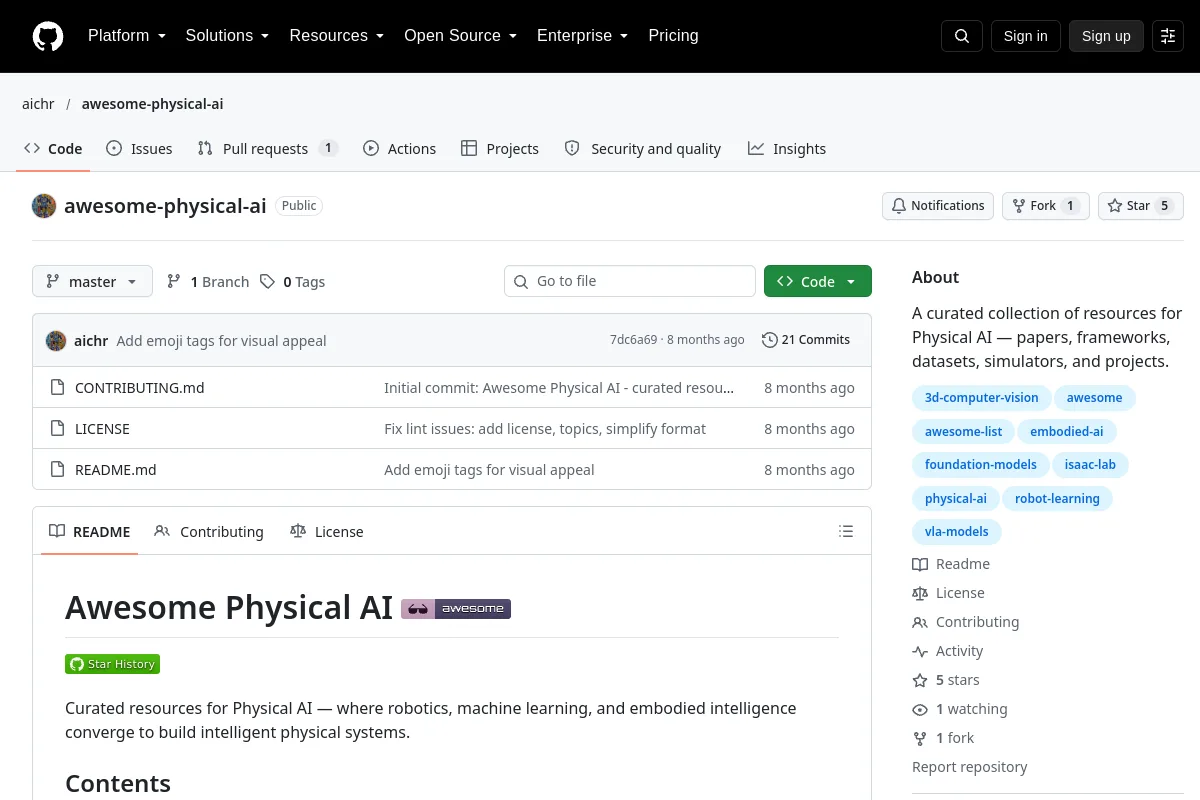Click the book icon next to Readme
This screenshot has width=1200, height=800.
[x=920, y=565]
